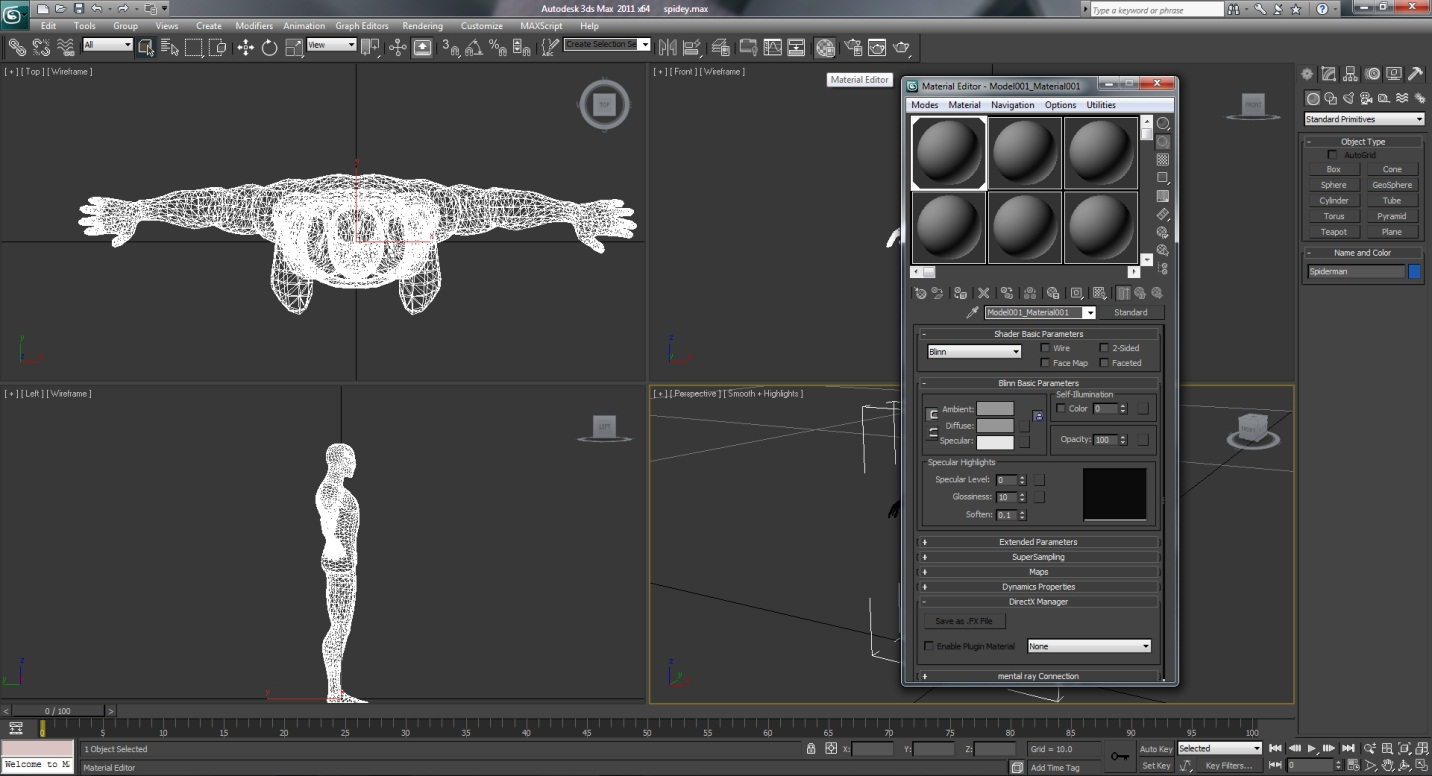
Task: Open Navigation menu in Material Editor
Action: tap(1012, 105)
